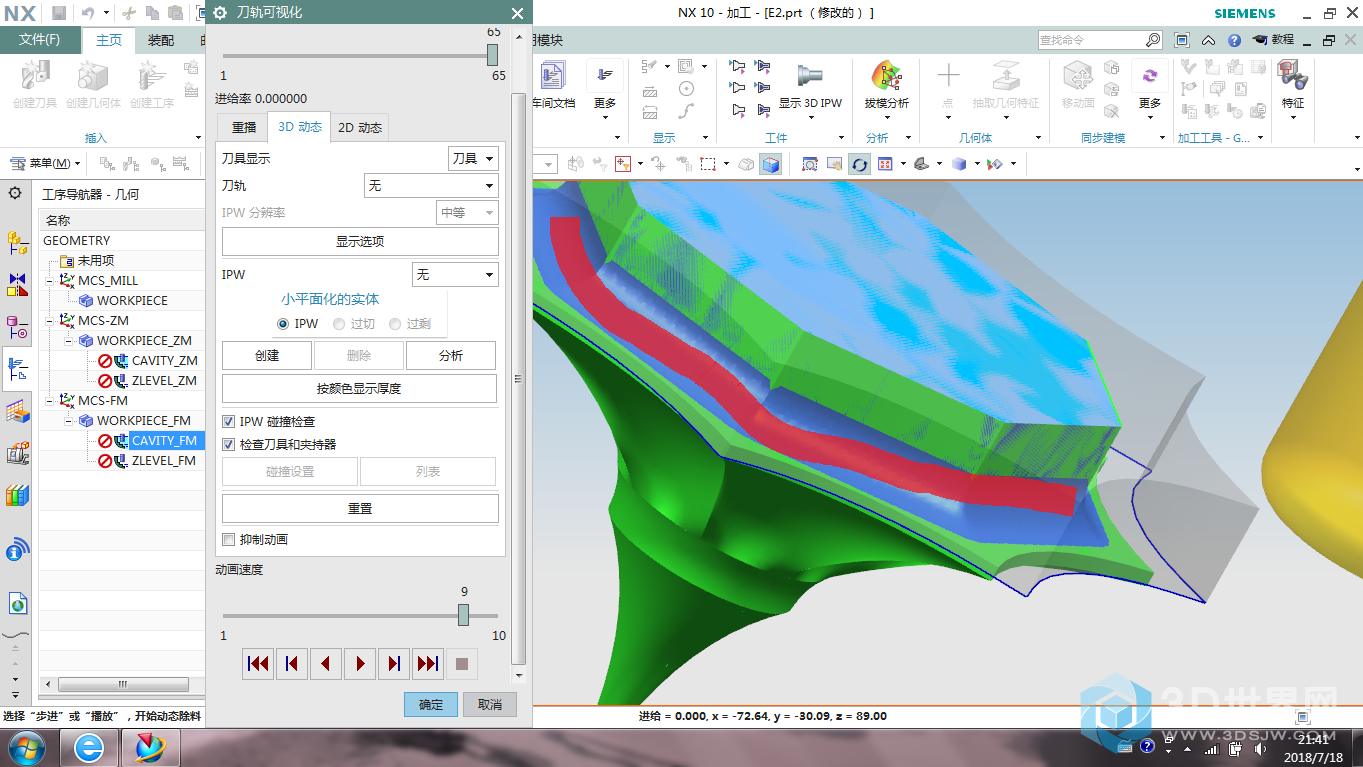Enable the suppress animation (抑制动画) checkbox
This screenshot has width=1363, height=767.
(x=228, y=539)
